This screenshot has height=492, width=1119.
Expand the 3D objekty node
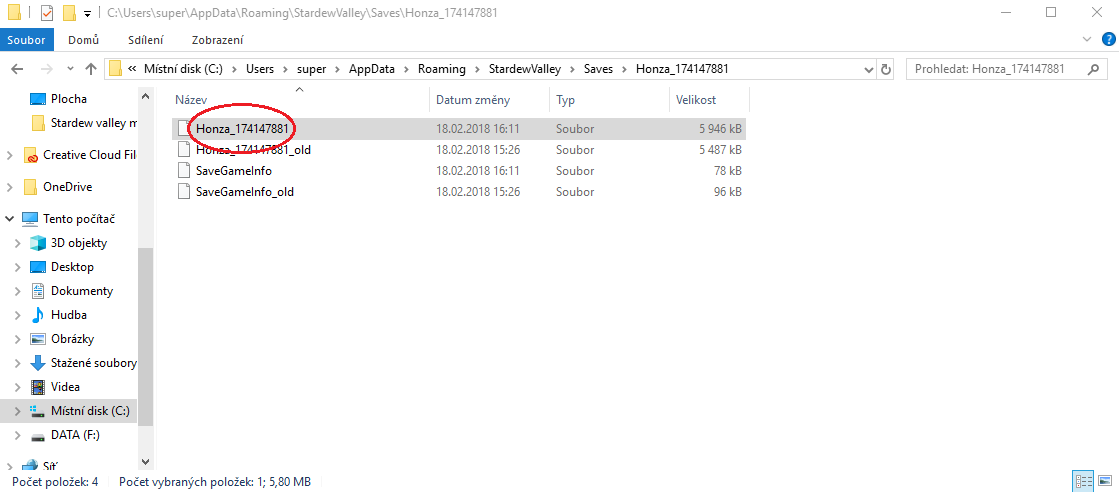click(x=18, y=244)
